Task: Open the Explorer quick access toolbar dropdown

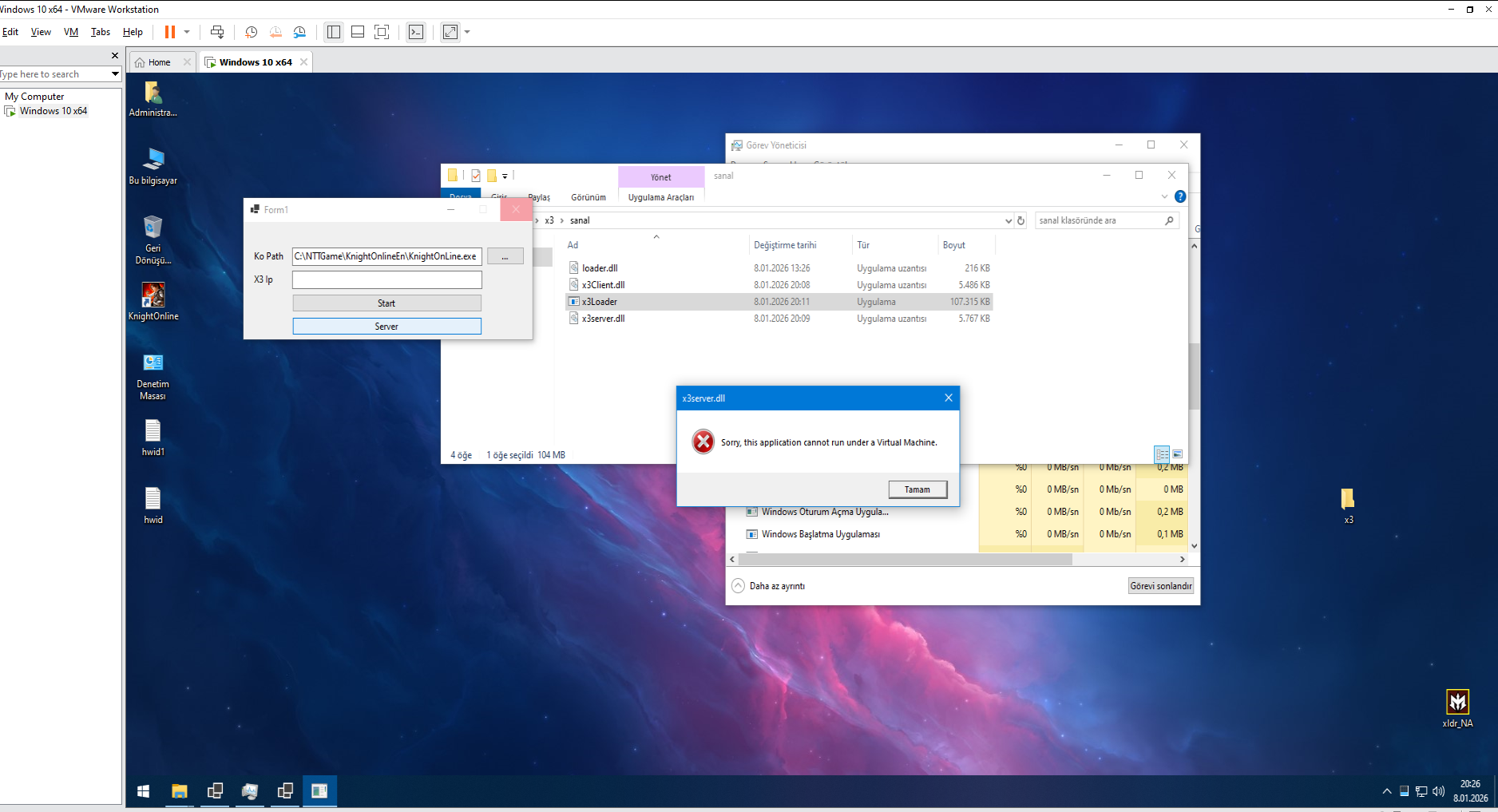Action: [505, 176]
